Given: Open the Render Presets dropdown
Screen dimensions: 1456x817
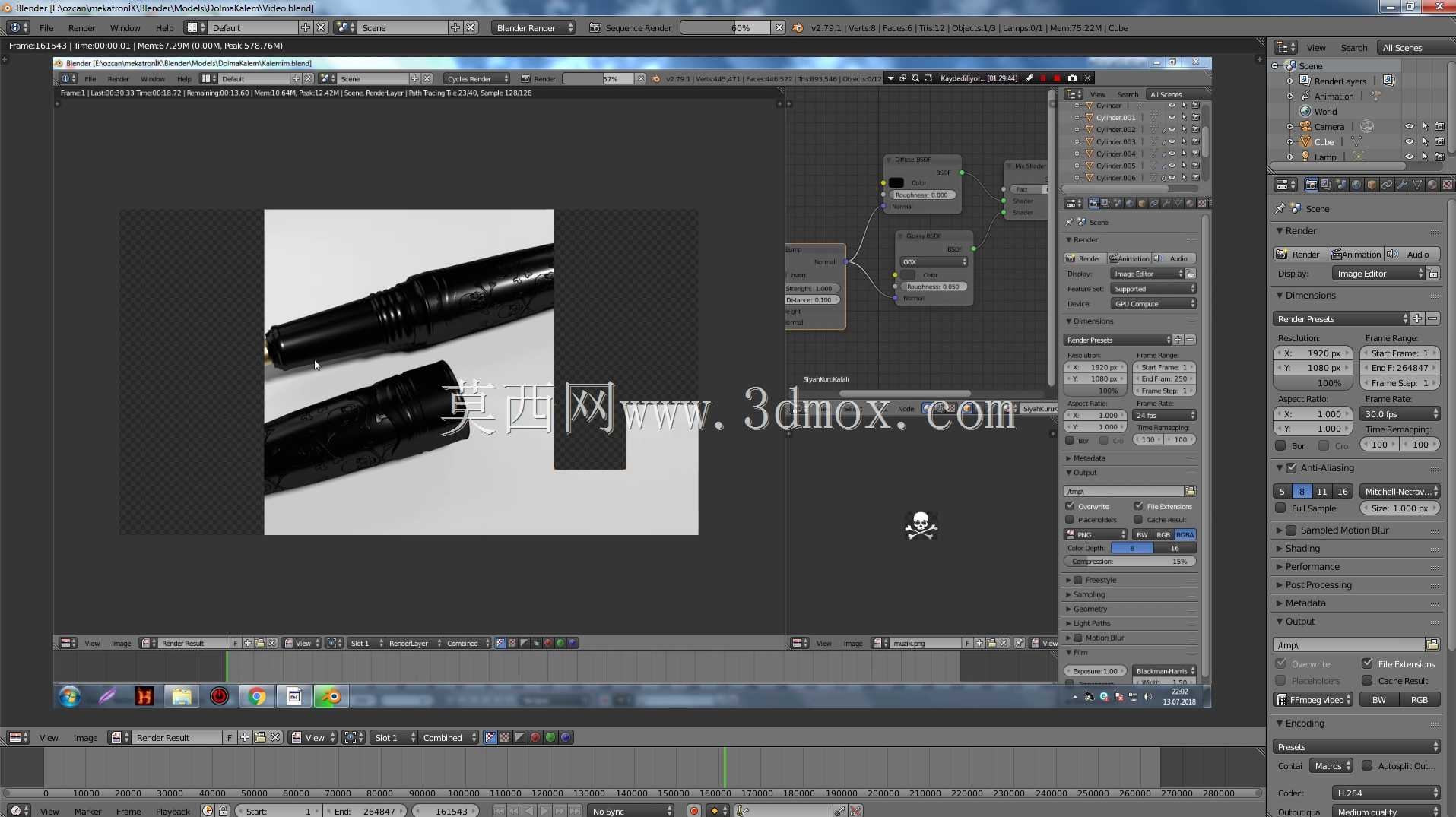Looking at the screenshot, I should [x=1341, y=319].
